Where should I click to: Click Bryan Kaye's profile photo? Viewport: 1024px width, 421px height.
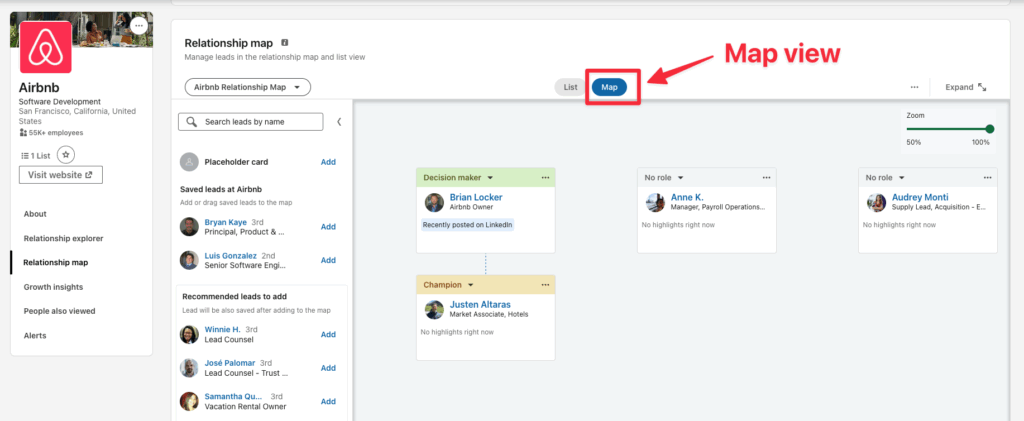[189, 226]
